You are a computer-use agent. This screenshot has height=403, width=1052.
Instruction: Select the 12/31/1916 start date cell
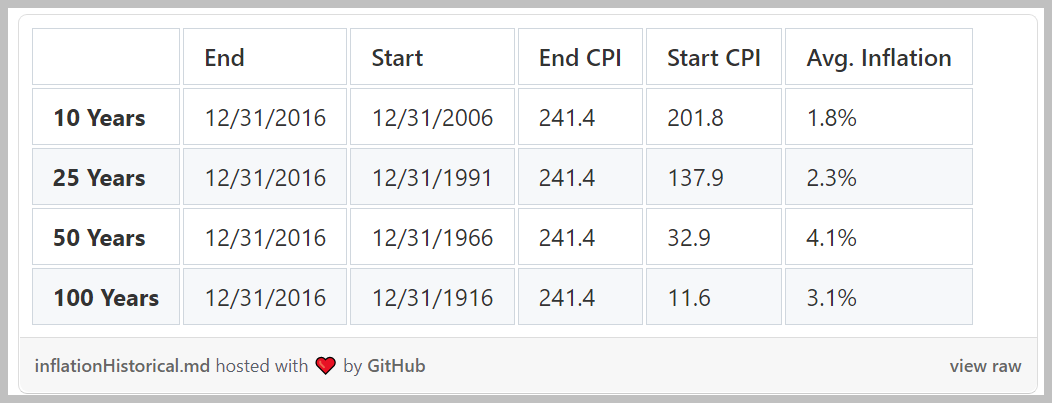(x=432, y=298)
